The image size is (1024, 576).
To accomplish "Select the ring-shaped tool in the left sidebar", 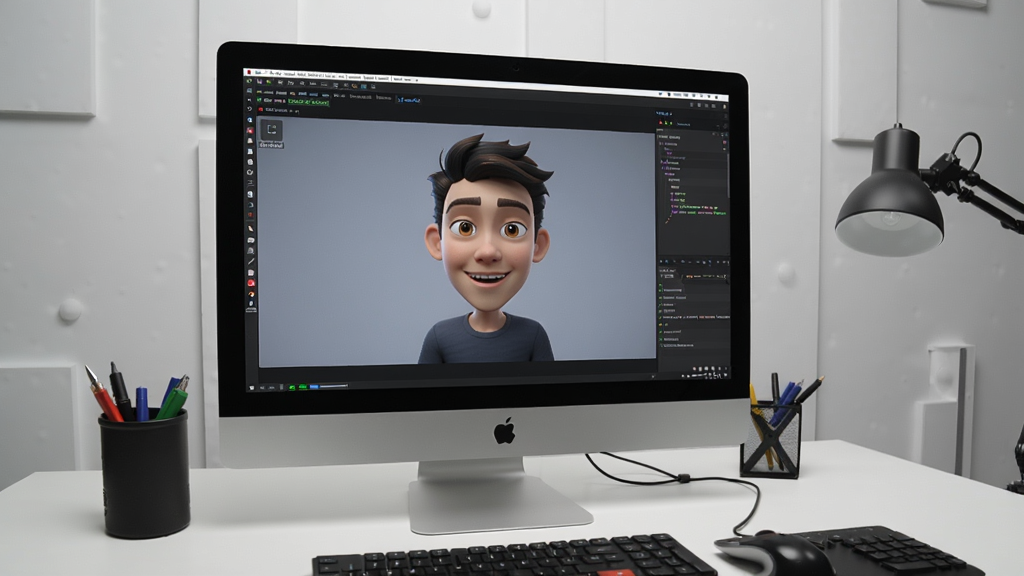I will (x=250, y=172).
